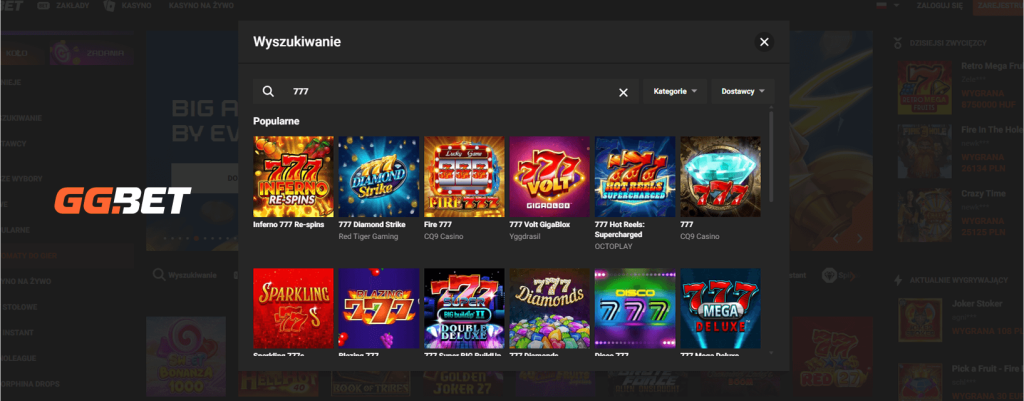Viewport: 1024px width, 401px height.
Task: Close the Wyszukiwanie search dialog
Action: point(764,42)
